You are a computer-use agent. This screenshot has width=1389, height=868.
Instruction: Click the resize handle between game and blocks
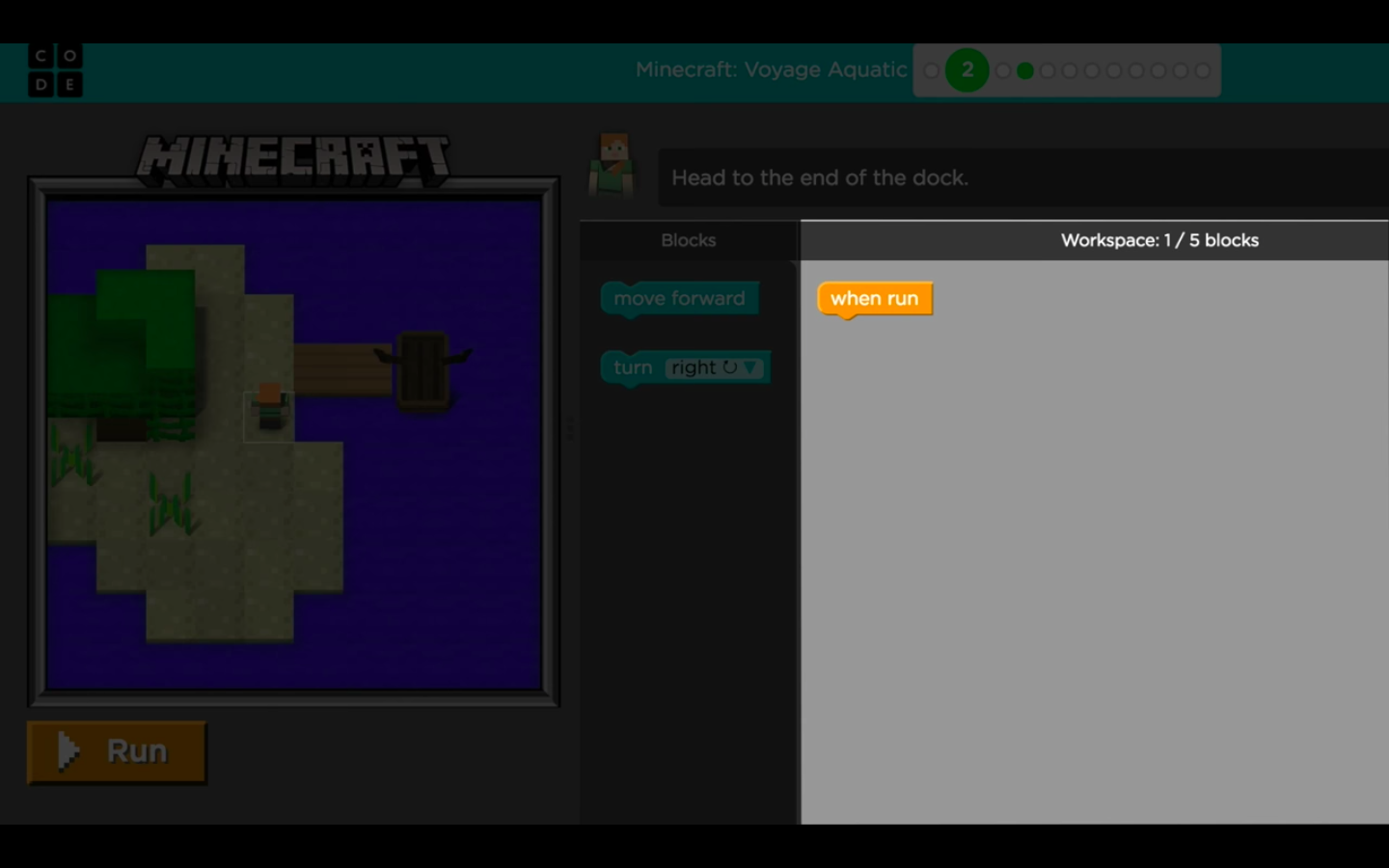point(569,428)
